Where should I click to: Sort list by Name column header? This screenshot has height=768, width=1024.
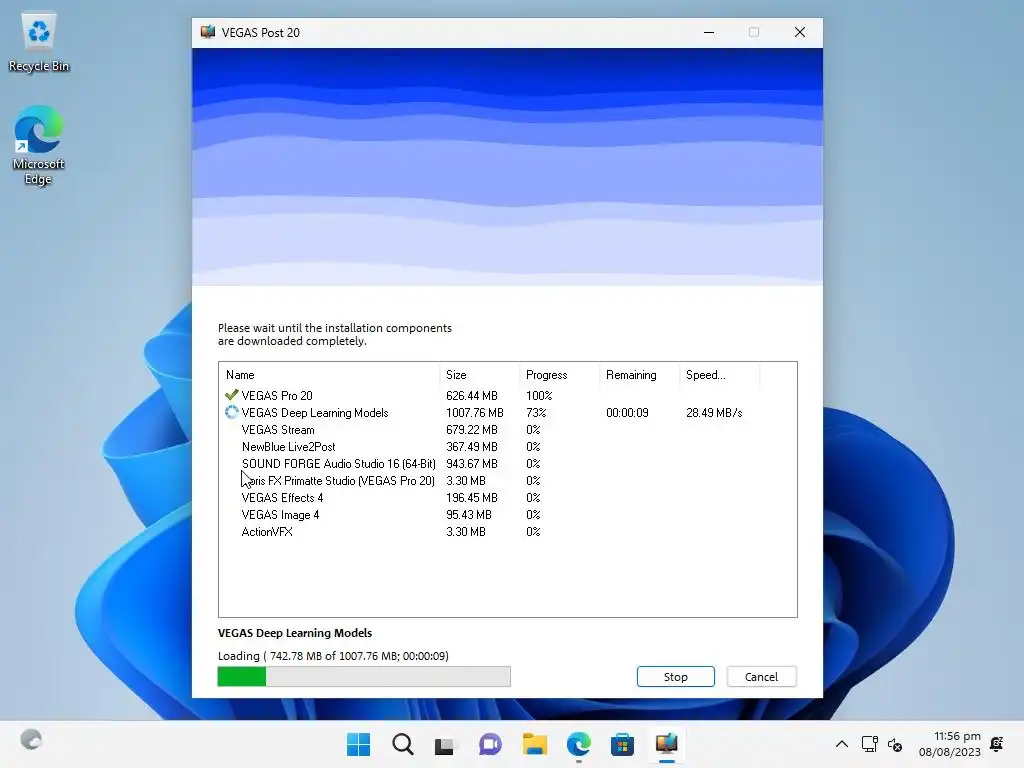329,375
